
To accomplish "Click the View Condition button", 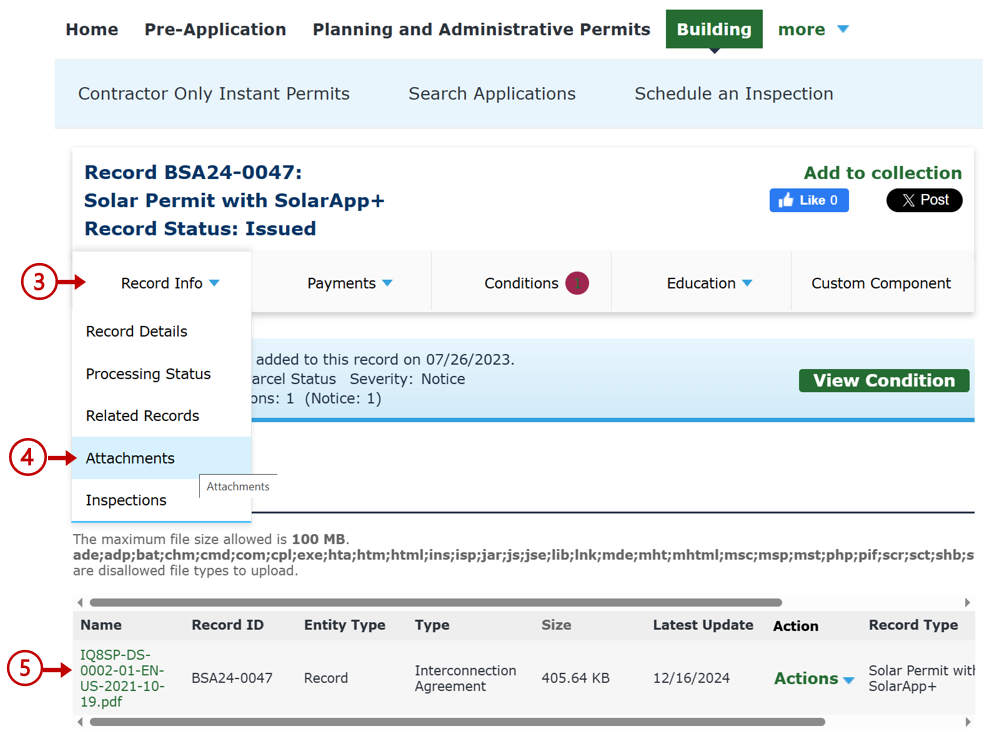I will 883,380.
